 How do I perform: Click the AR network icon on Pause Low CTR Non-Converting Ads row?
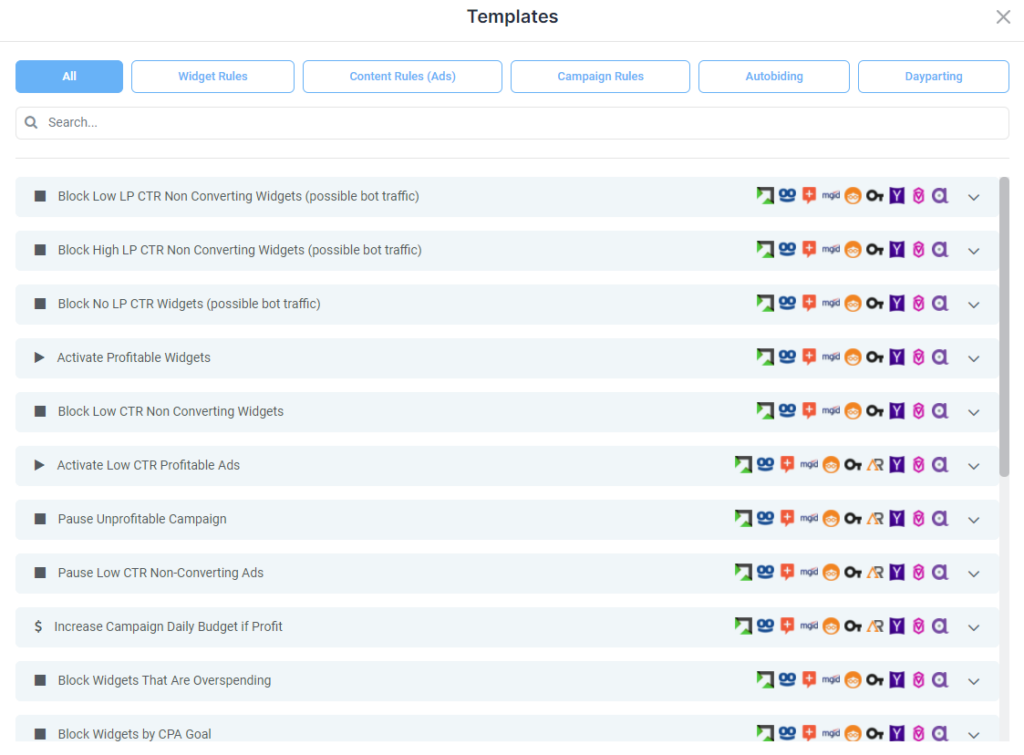tap(874, 573)
